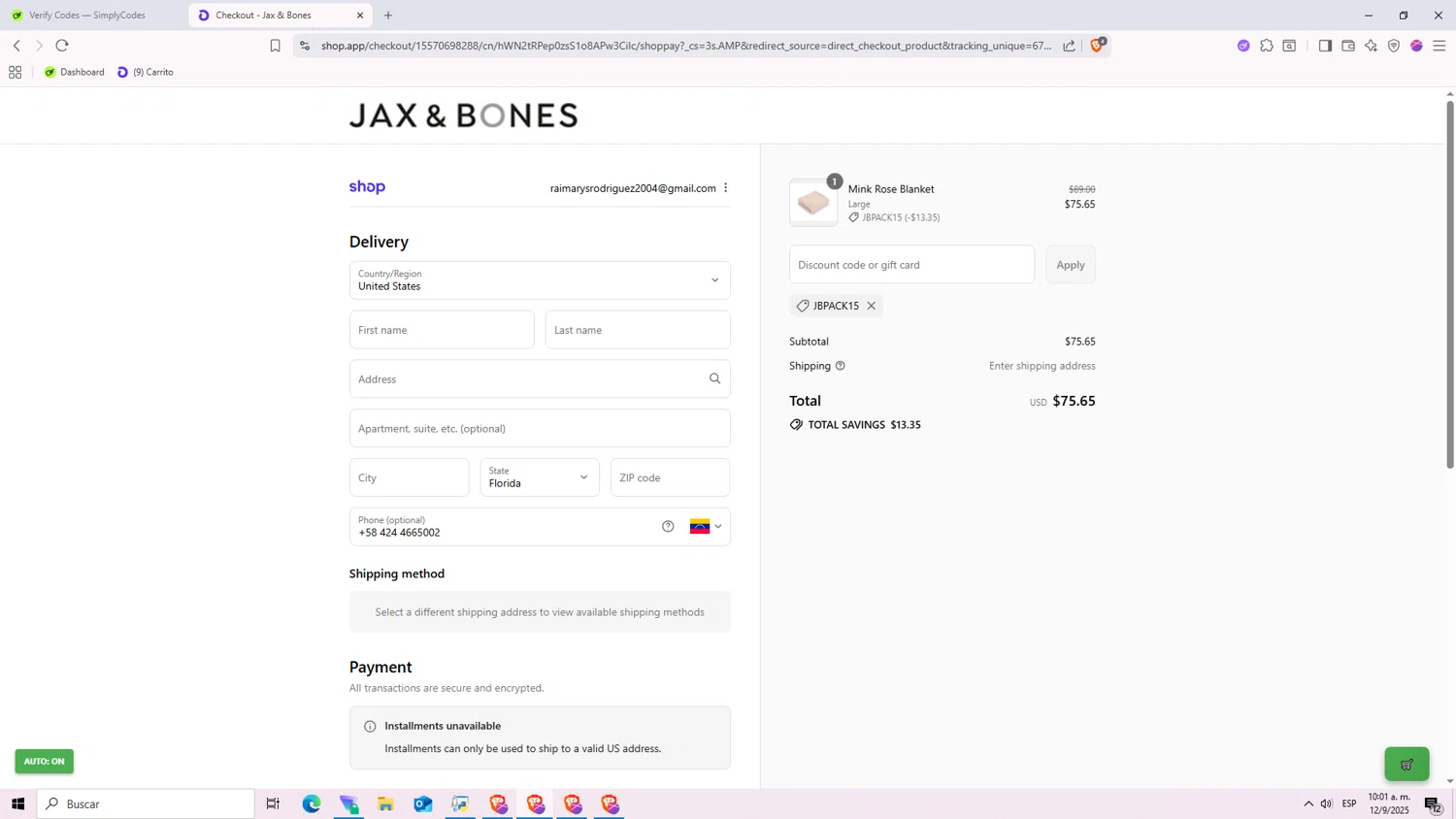1456x819 pixels.
Task: Go forward to next page
Action: pyautogui.click(x=39, y=46)
